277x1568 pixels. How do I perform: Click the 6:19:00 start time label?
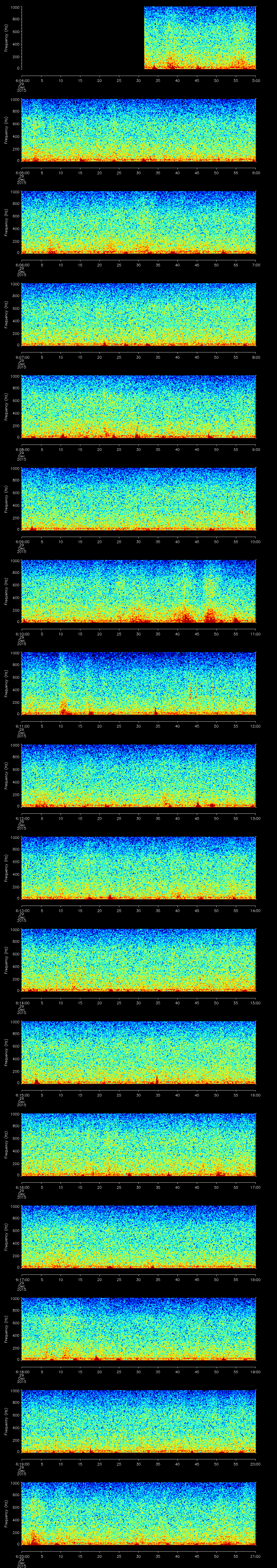click(22, 1463)
